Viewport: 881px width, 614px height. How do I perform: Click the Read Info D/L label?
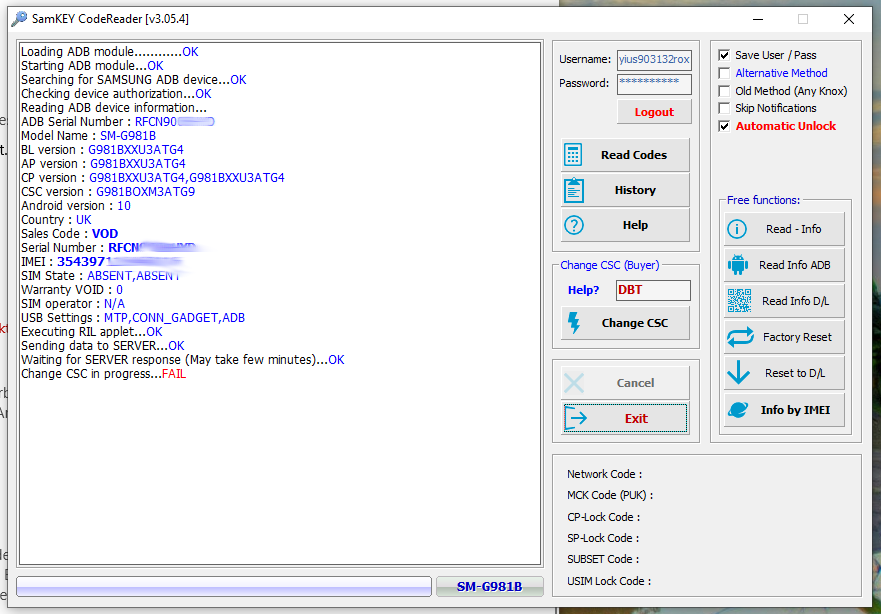coord(795,301)
